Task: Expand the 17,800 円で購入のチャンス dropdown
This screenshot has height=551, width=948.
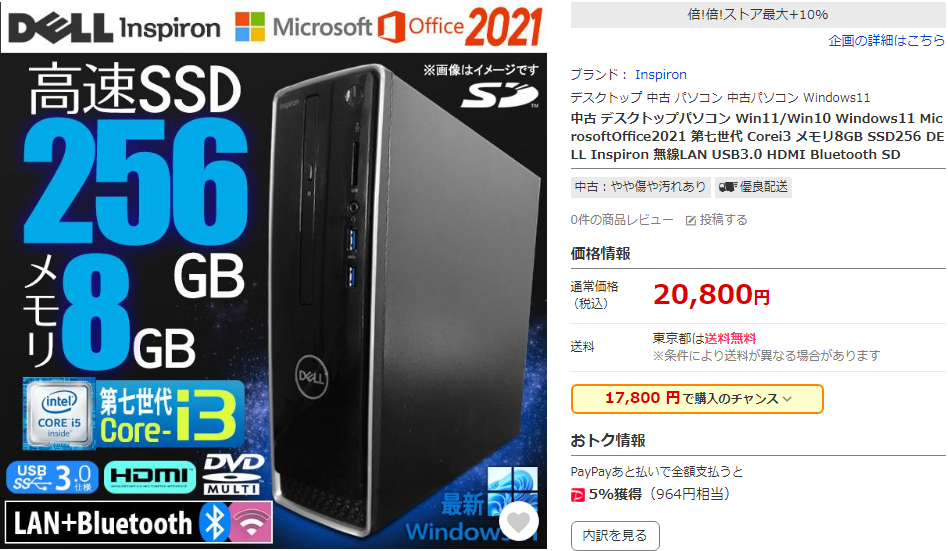Action: coord(697,399)
